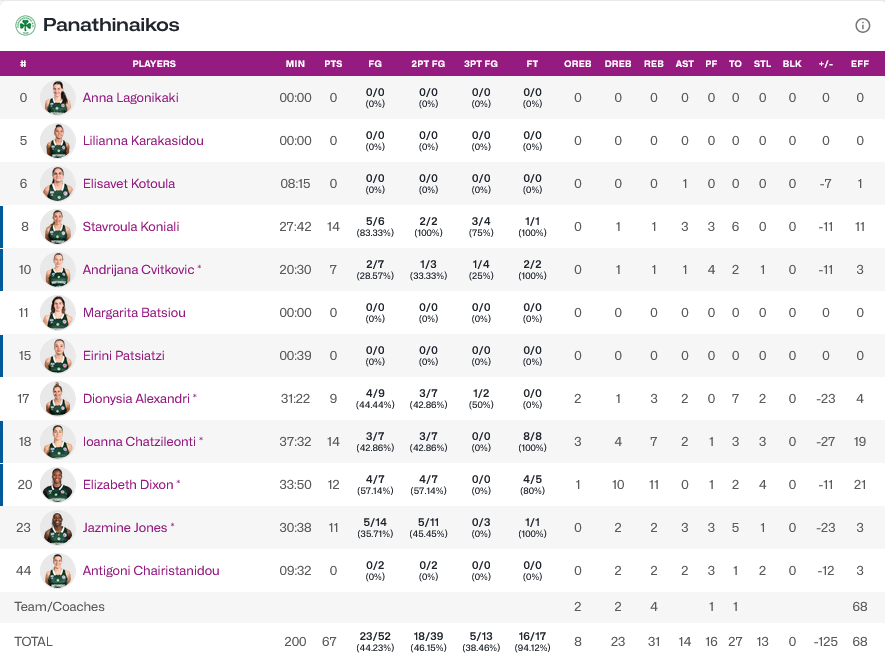Sort by the +/- column header

(x=825, y=64)
